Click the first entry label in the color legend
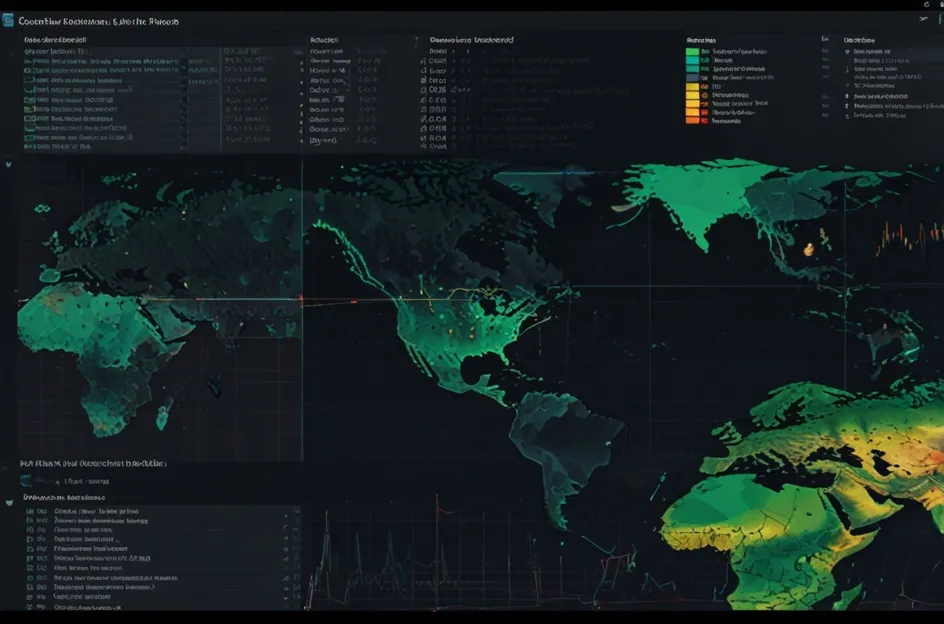Screen dimensions: 944x624 tap(738, 50)
